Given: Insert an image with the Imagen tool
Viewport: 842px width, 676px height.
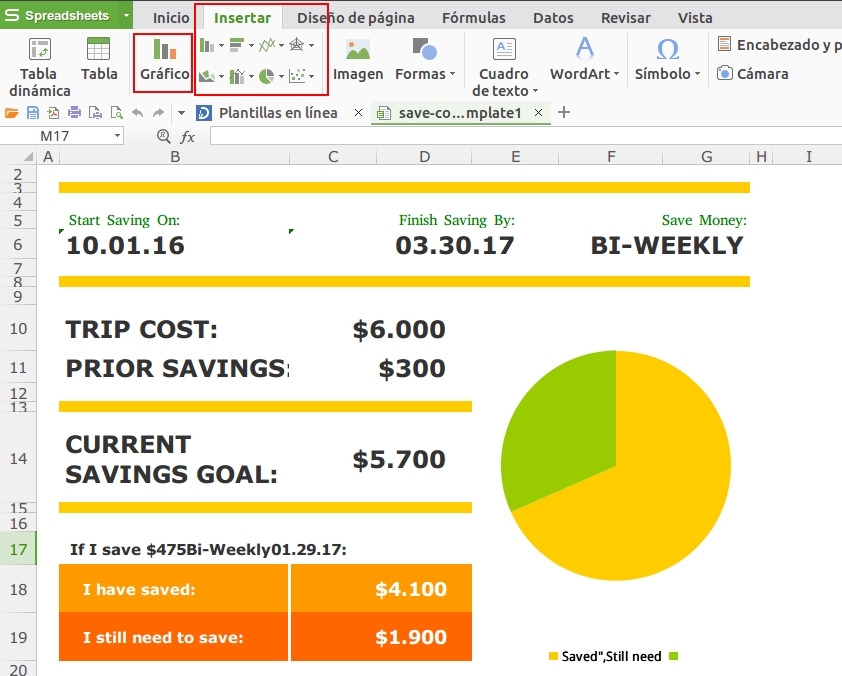Looking at the screenshot, I should point(357,60).
